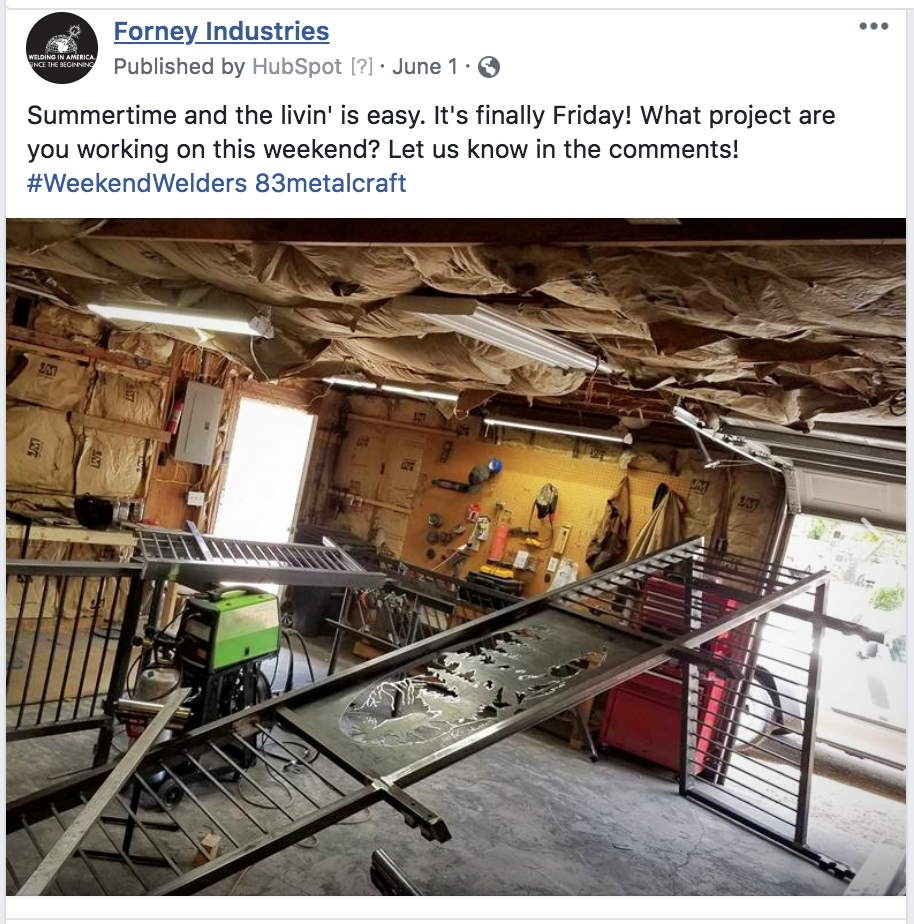Open the workshop photo in viewer

[456, 557]
